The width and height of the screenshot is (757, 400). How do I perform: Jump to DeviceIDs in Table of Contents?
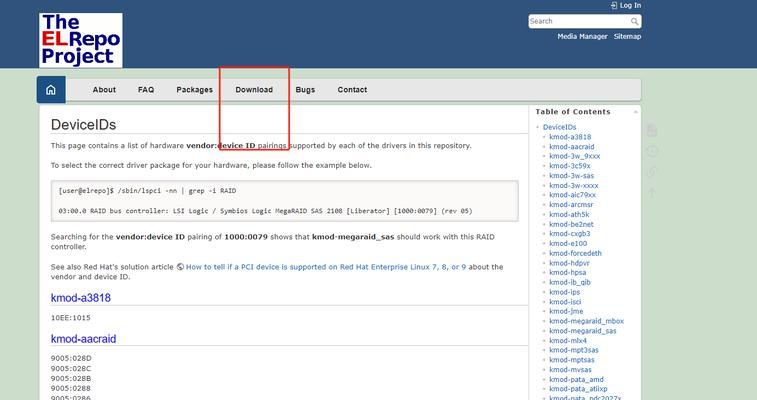(x=560, y=127)
